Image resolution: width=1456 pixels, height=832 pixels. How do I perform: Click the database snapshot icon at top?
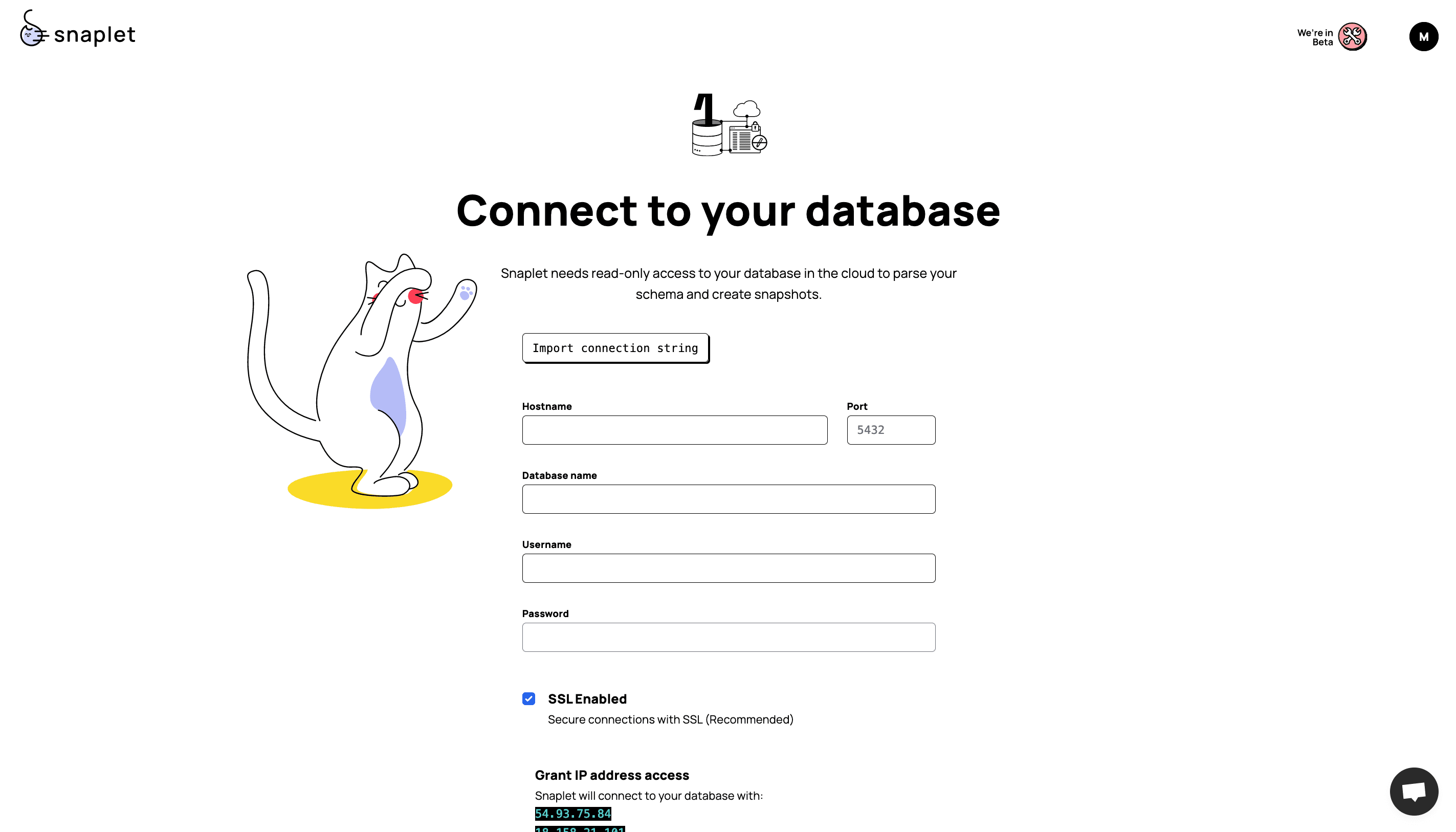(728, 125)
